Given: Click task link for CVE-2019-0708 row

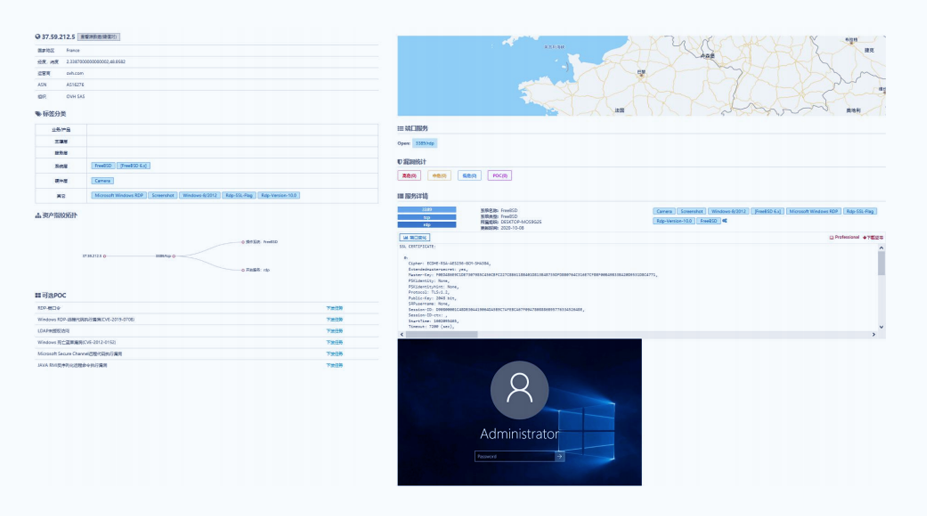Looking at the screenshot, I should pyautogui.click(x=335, y=320).
